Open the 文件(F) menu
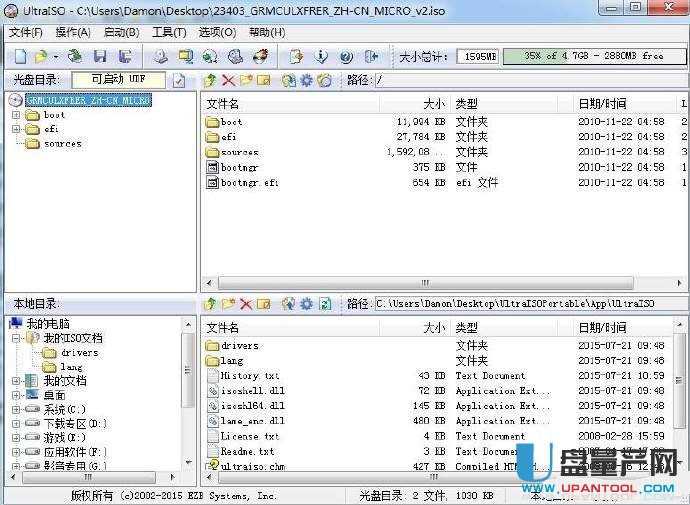Image resolution: width=690 pixels, height=505 pixels. pos(25,32)
